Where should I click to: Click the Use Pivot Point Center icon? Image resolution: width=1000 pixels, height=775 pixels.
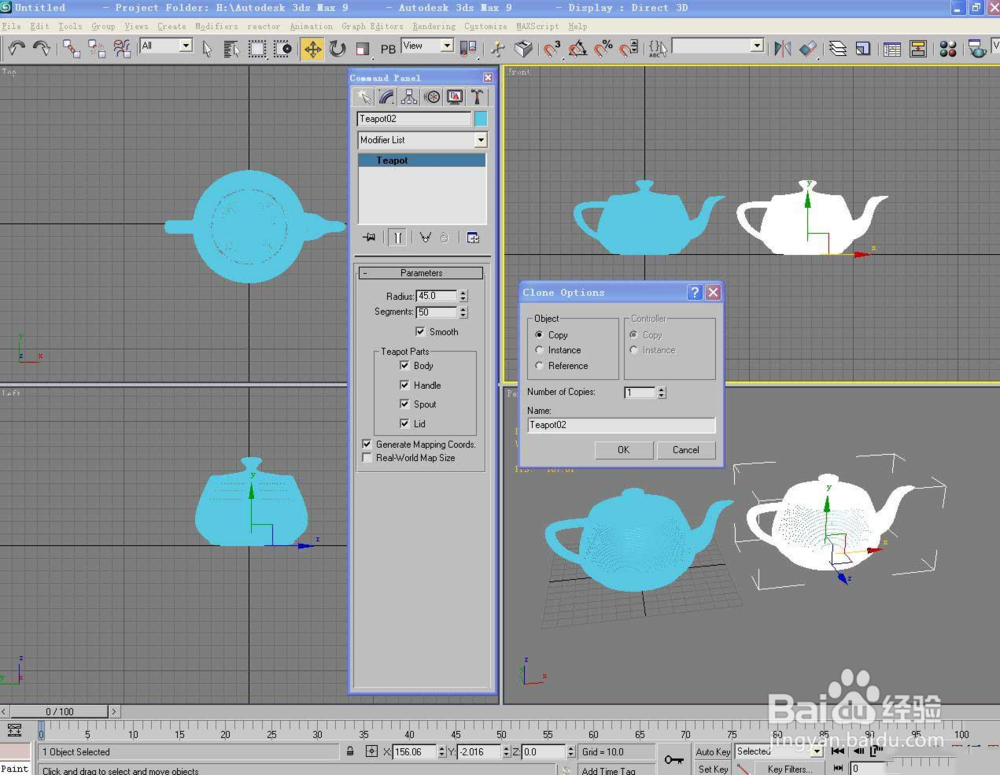467,48
